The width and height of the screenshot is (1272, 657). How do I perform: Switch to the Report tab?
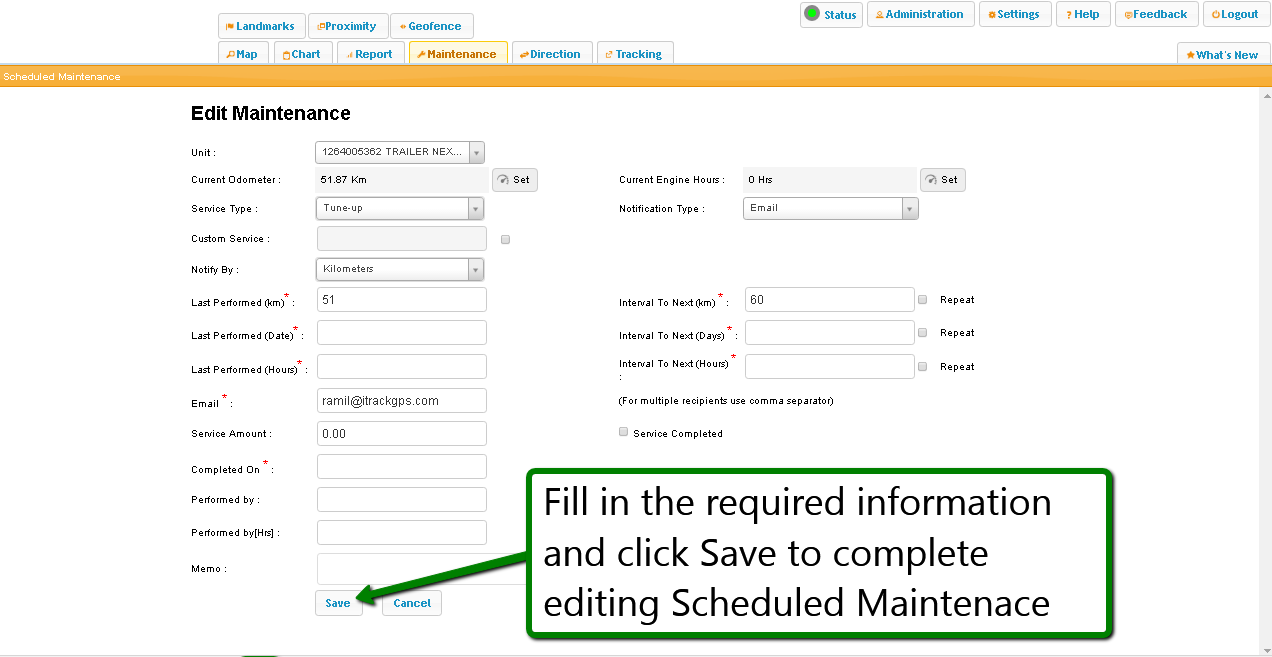click(x=370, y=54)
